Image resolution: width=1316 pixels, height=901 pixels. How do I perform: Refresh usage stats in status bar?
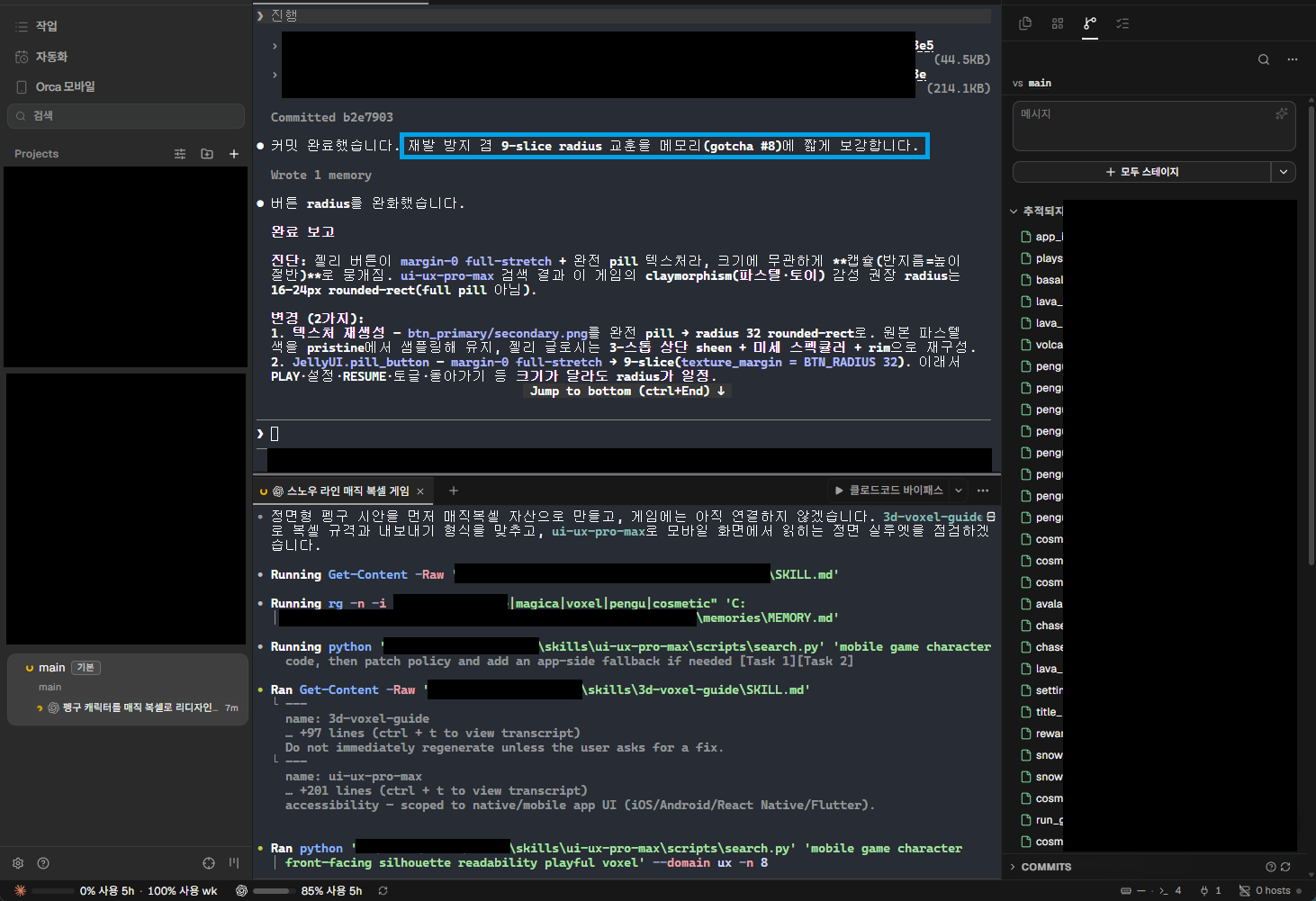pyautogui.click(x=383, y=890)
